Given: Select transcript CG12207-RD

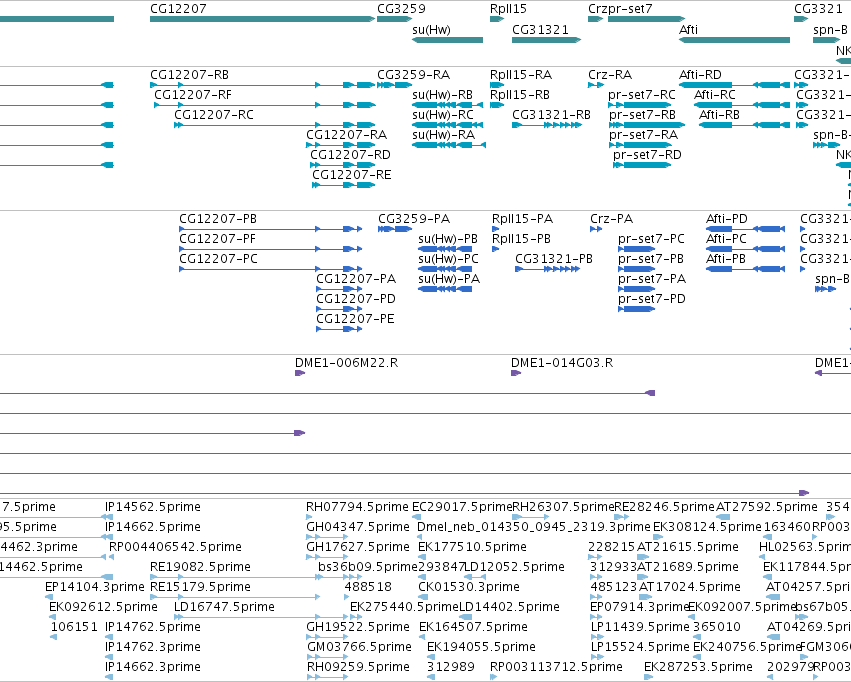Looking at the screenshot, I should 342,165.
